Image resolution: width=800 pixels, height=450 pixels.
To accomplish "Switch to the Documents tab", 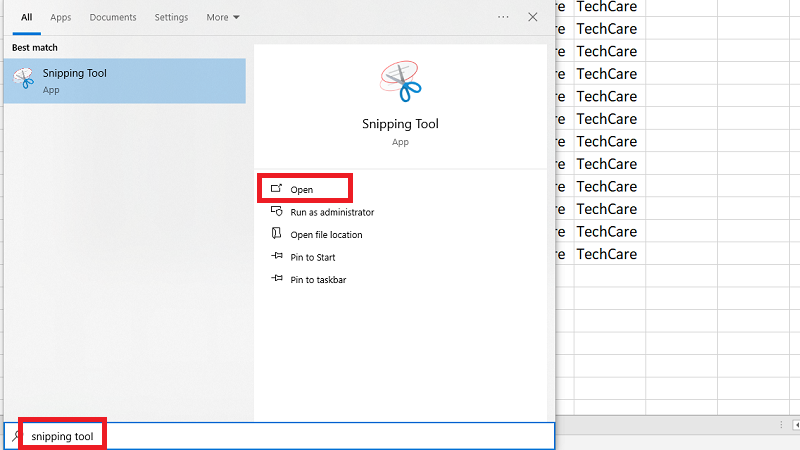I will 113,18.
